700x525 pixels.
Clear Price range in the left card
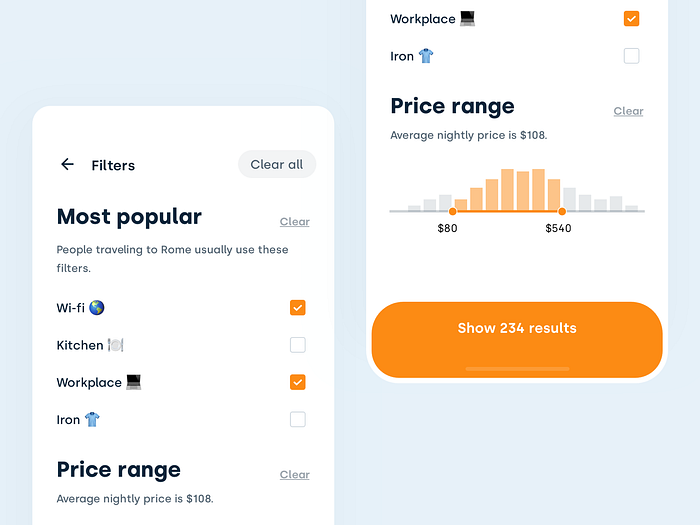(x=295, y=475)
